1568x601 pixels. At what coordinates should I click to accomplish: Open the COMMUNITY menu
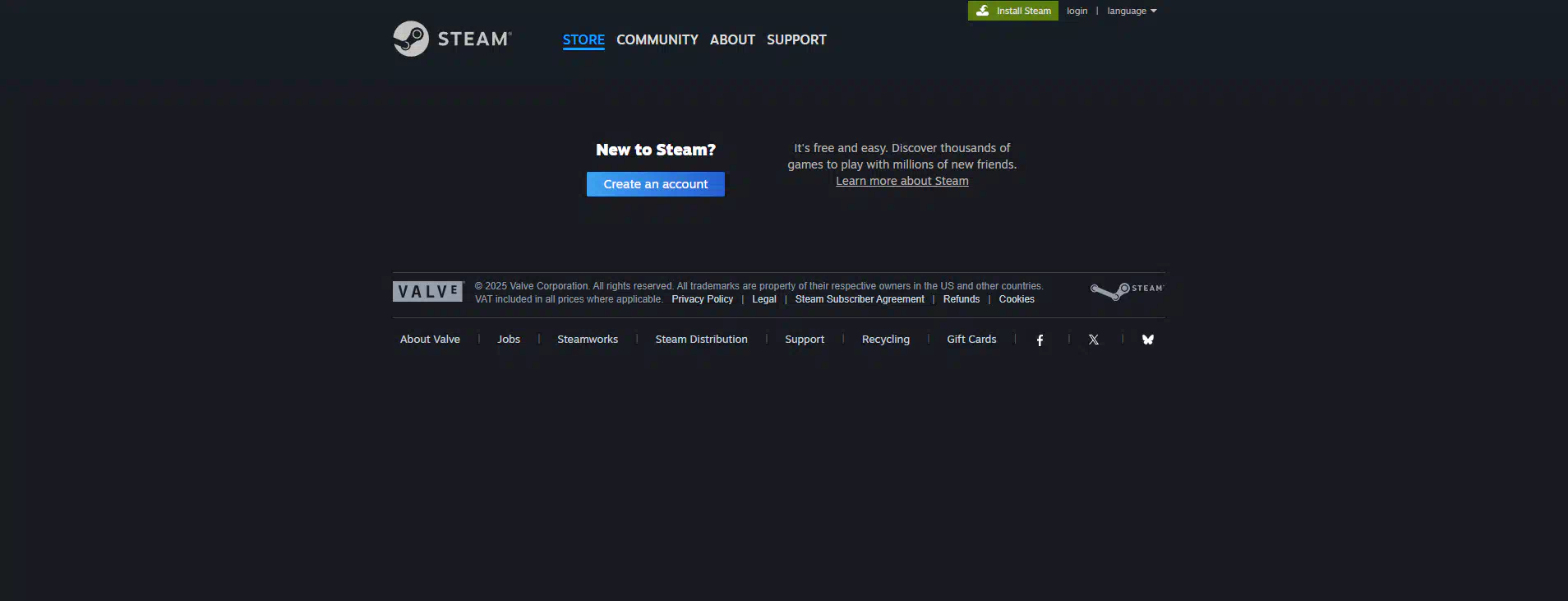tap(657, 39)
